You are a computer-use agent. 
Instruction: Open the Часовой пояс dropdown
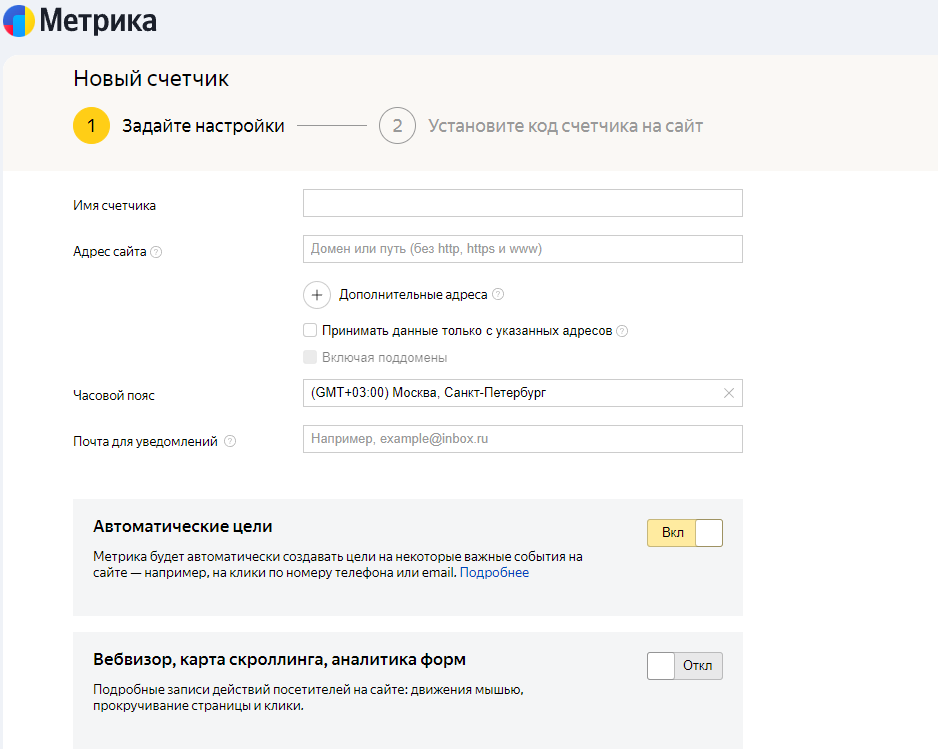[510, 393]
